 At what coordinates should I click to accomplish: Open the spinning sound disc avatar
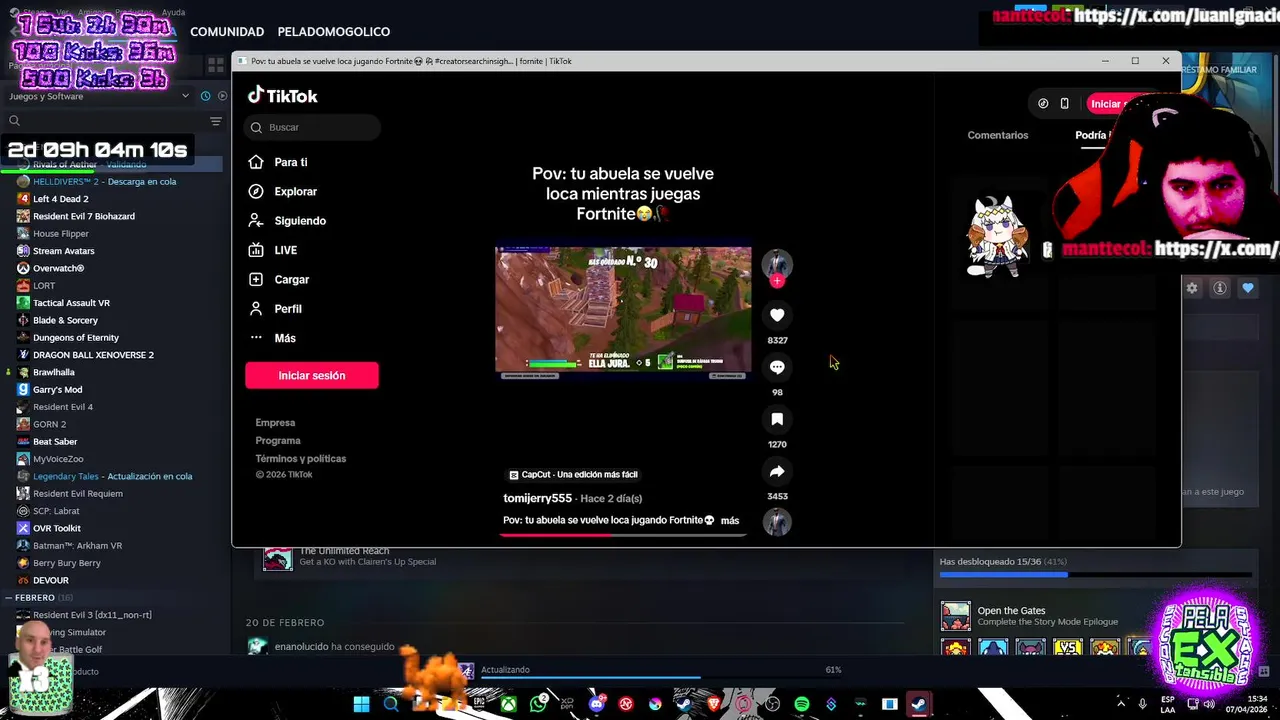pos(777,521)
